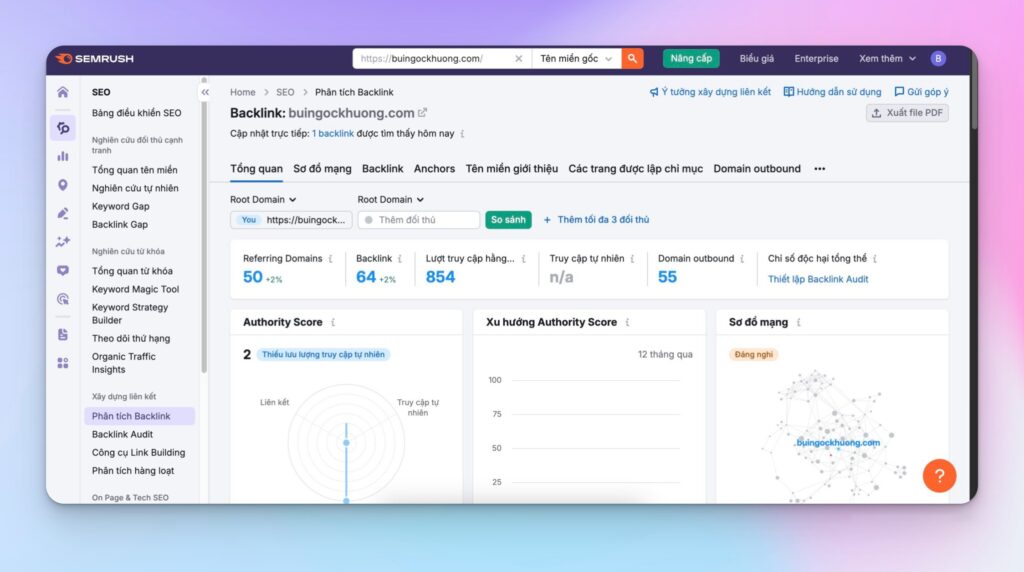The height and width of the screenshot is (572, 1024).
Task: Click the Thêm đối thủ input field
Action: point(419,220)
